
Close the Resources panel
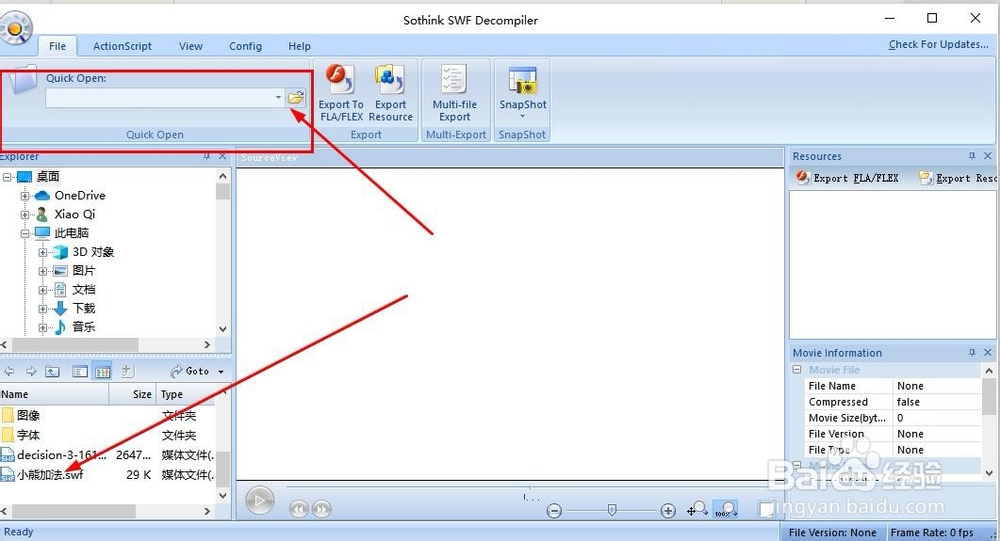988,156
